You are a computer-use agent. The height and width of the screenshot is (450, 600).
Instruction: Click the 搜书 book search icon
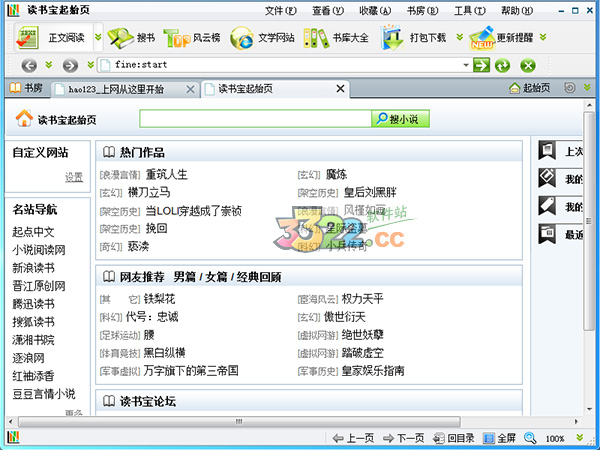point(121,38)
